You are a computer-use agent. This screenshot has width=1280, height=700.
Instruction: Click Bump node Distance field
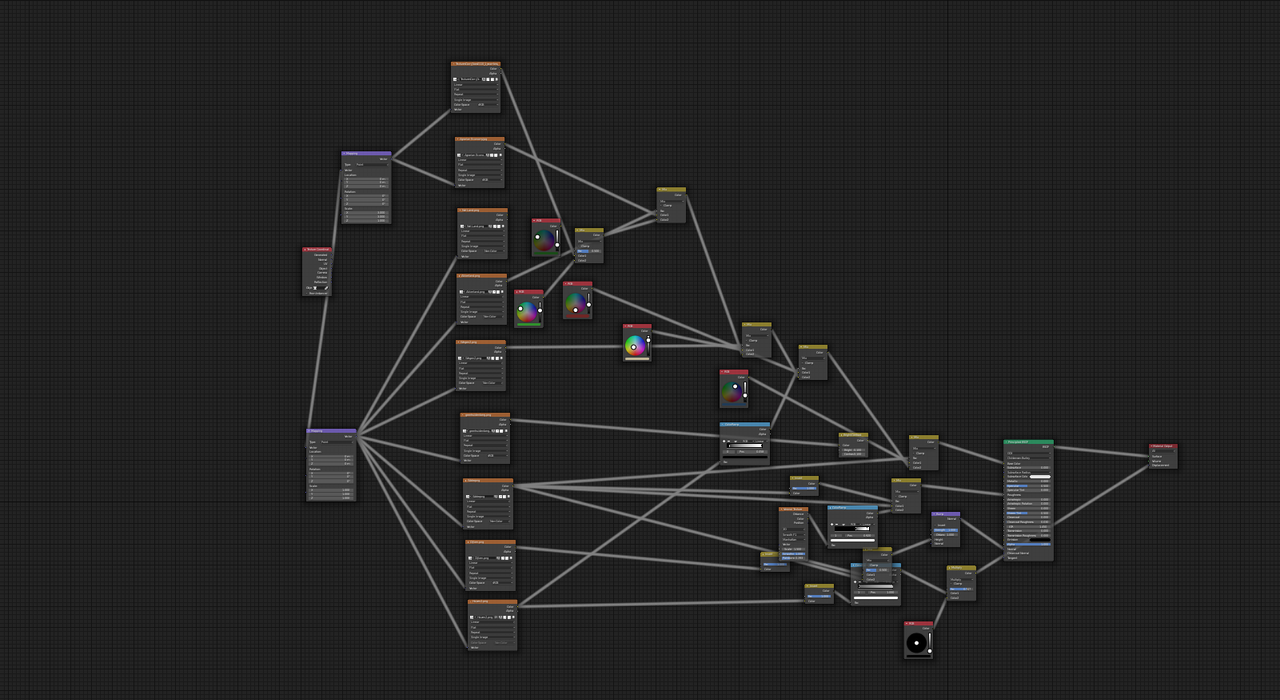click(946, 535)
